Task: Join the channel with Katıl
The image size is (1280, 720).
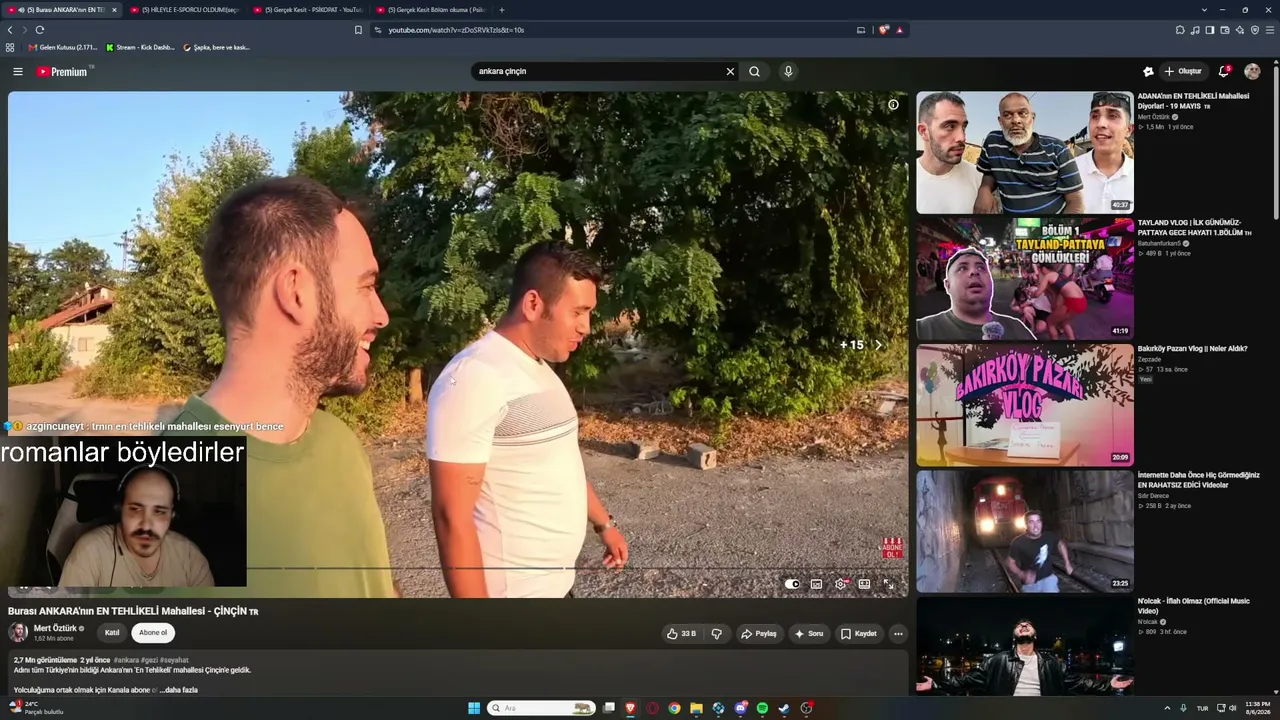Action: pos(112,632)
